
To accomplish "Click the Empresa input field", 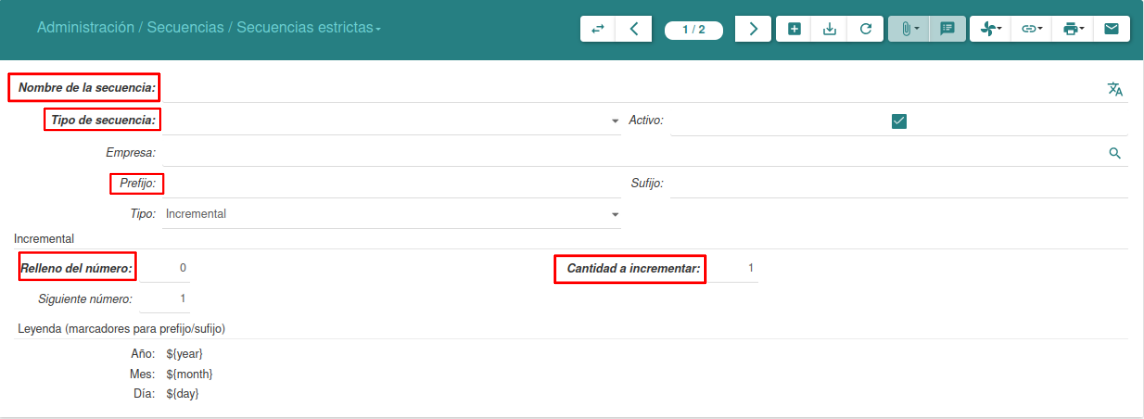I will click(x=633, y=153).
